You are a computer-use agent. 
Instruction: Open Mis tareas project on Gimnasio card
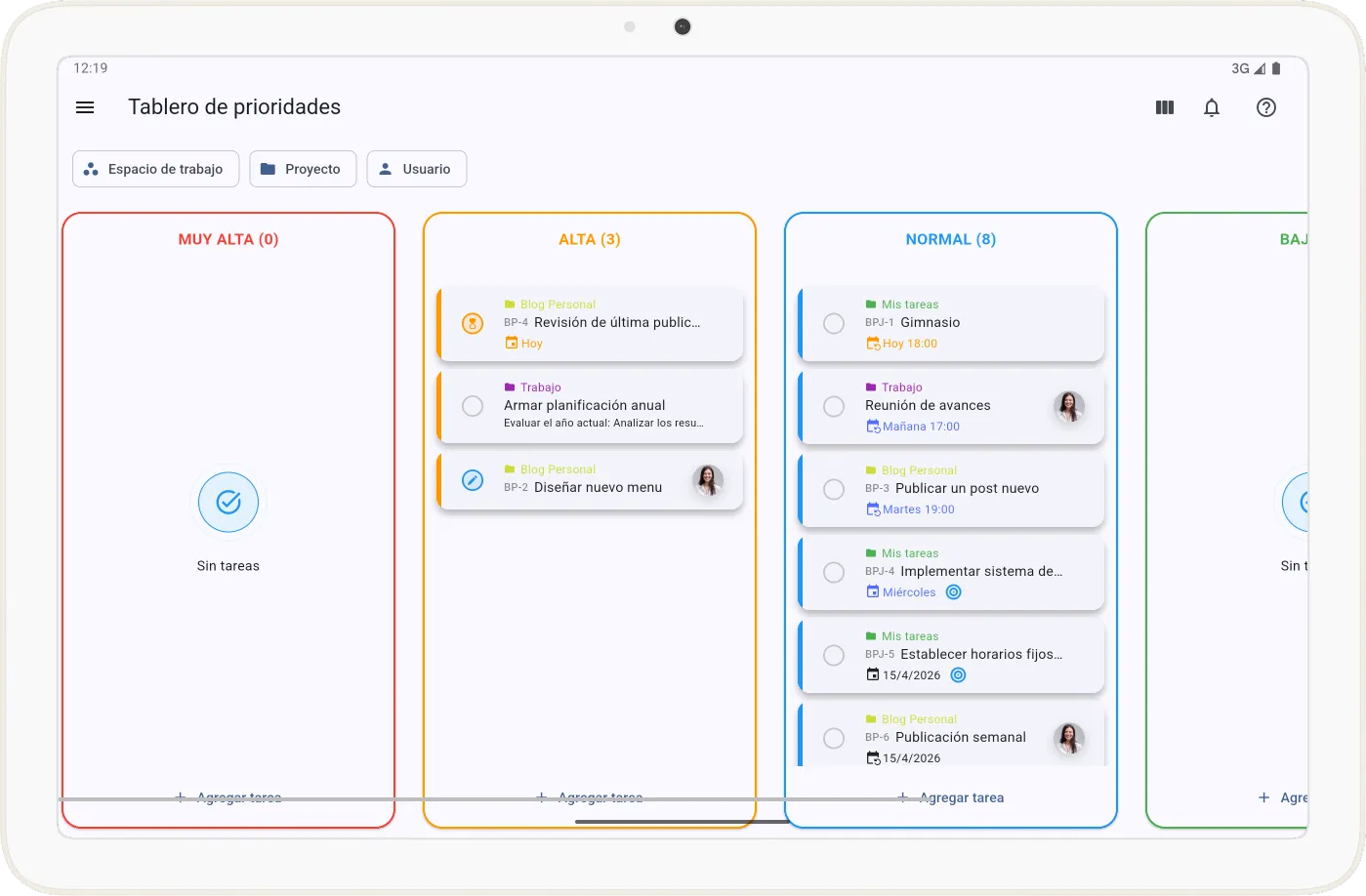(902, 305)
